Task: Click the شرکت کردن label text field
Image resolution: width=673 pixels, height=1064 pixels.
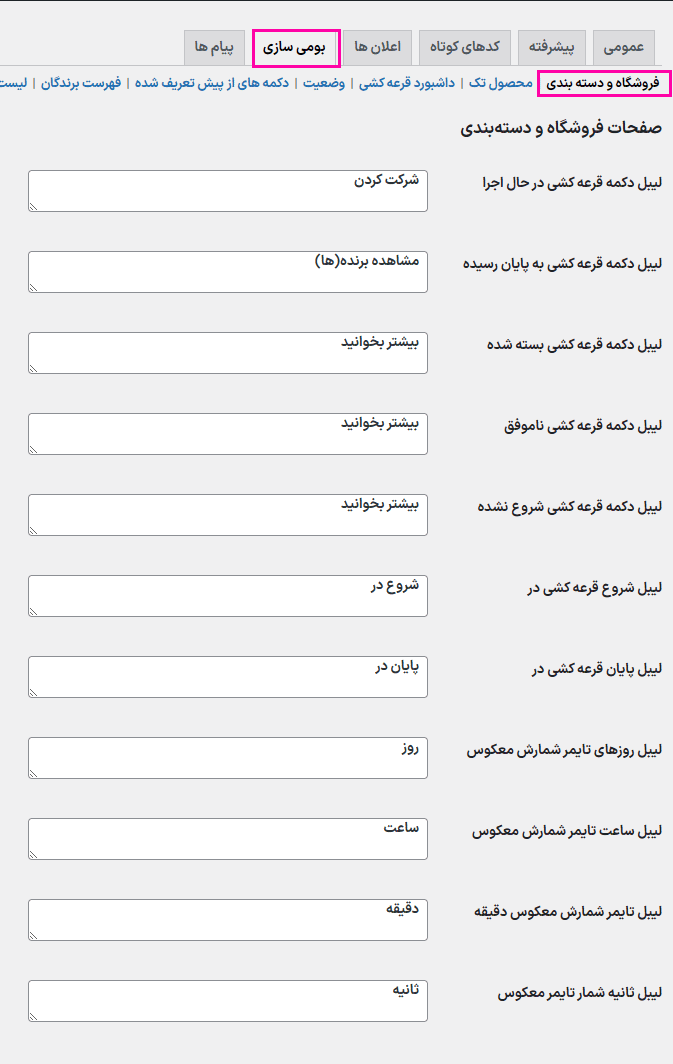Action: [228, 191]
